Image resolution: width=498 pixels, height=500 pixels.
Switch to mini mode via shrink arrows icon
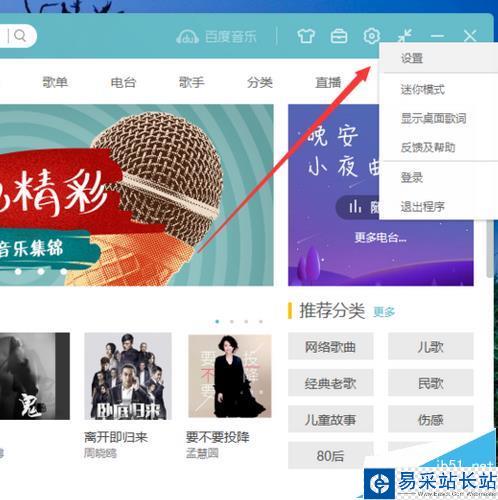coord(405,36)
